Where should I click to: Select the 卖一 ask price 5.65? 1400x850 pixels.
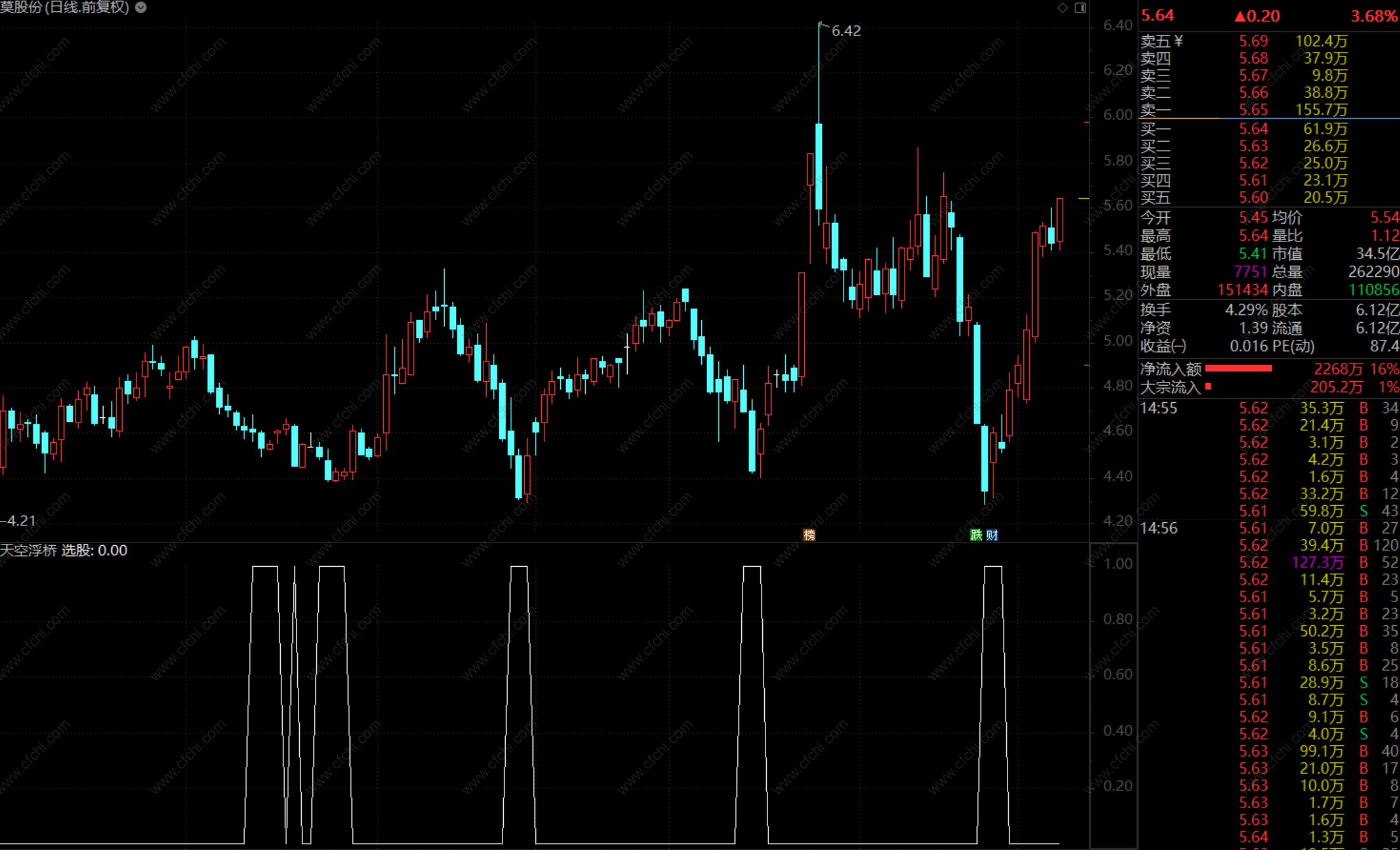1253,110
